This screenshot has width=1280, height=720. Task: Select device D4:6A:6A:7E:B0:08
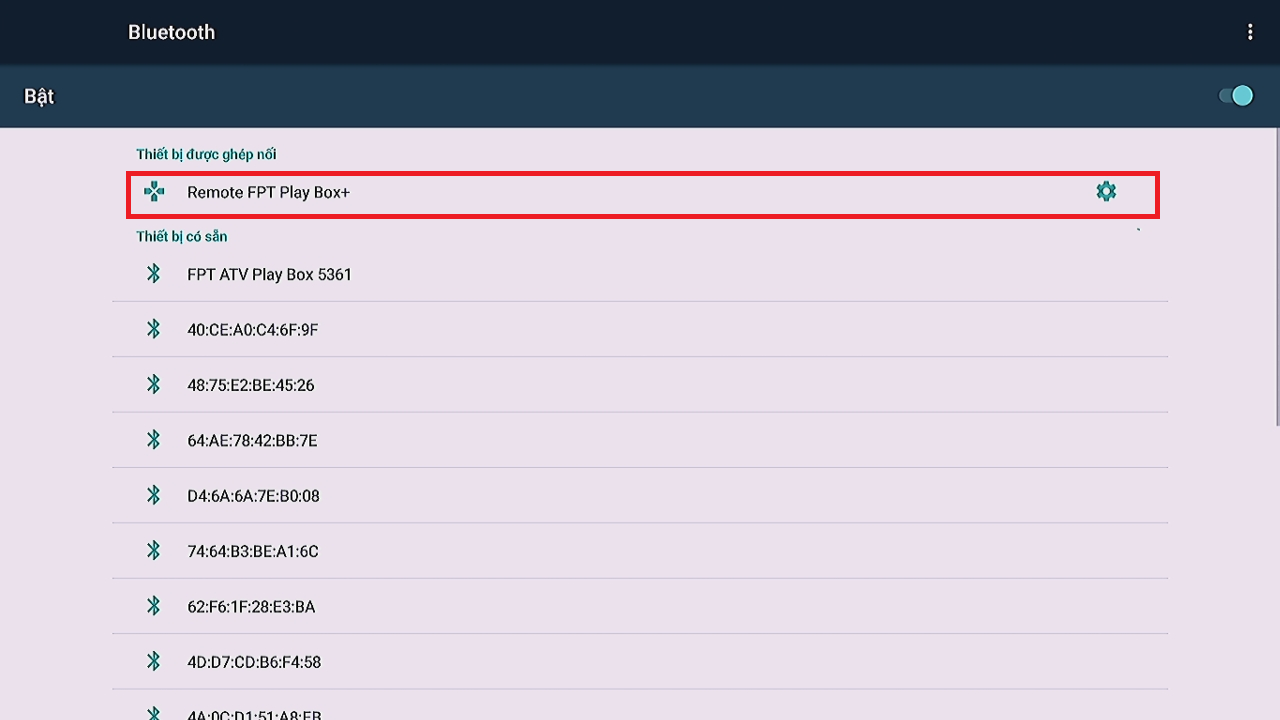click(640, 495)
